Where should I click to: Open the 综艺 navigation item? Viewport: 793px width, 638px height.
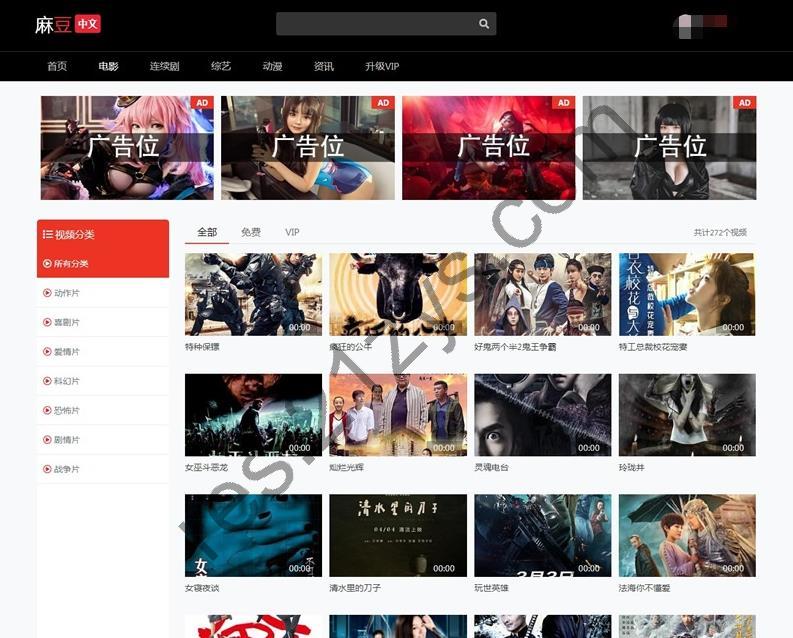(x=221, y=66)
